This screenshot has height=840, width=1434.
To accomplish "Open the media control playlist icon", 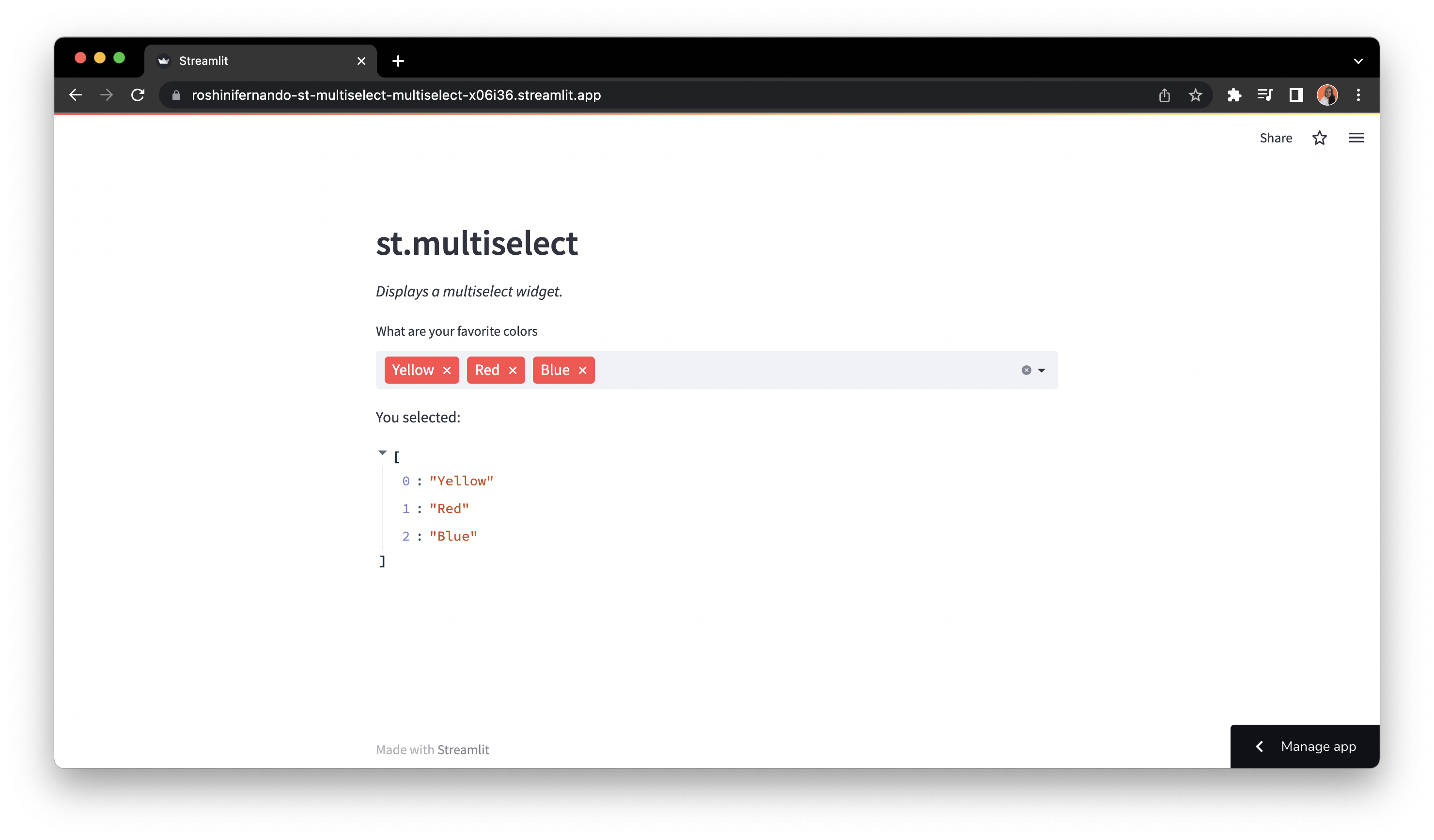I will [x=1265, y=95].
